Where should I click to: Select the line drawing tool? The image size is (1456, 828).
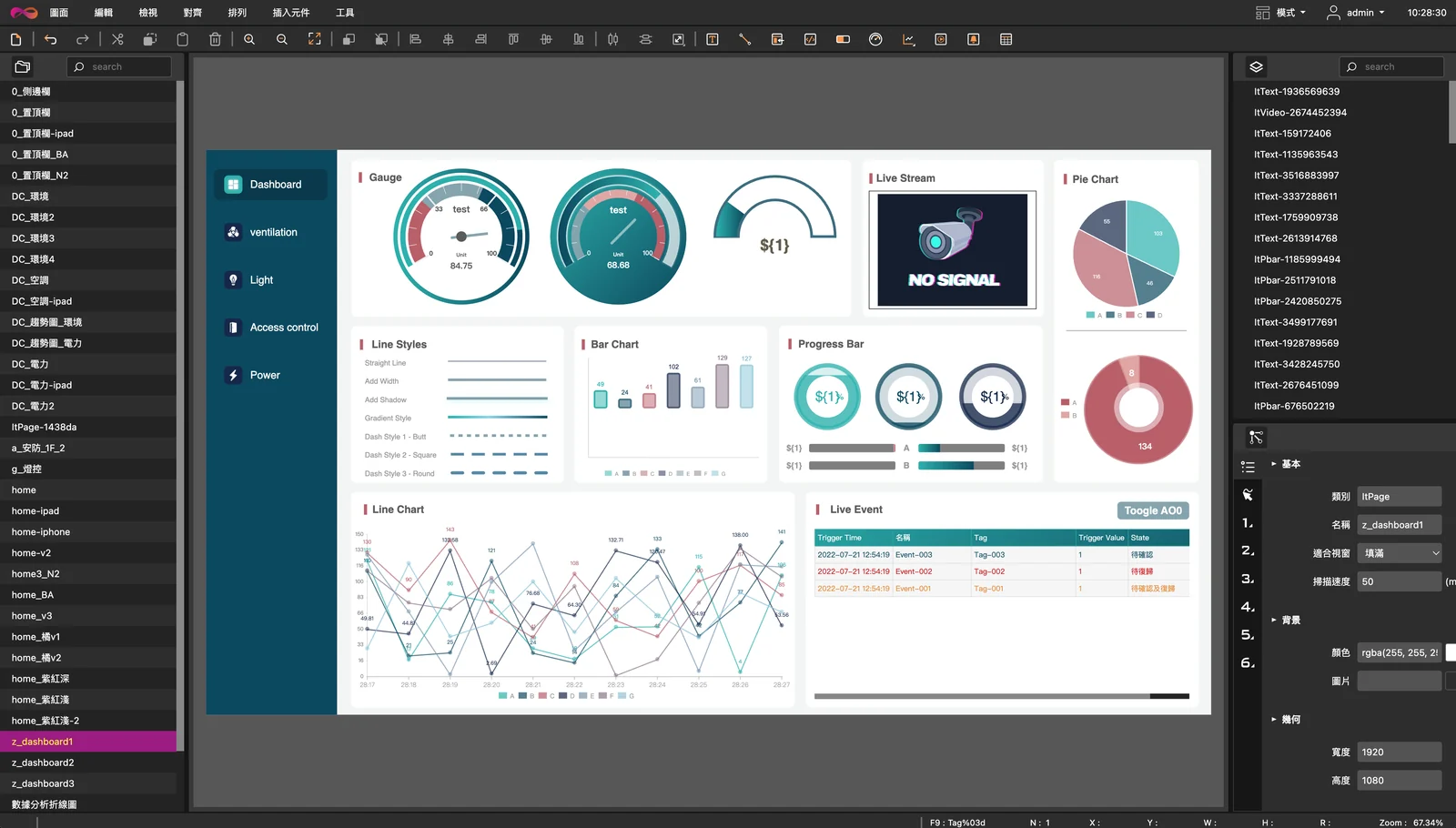click(x=745, y=39)
